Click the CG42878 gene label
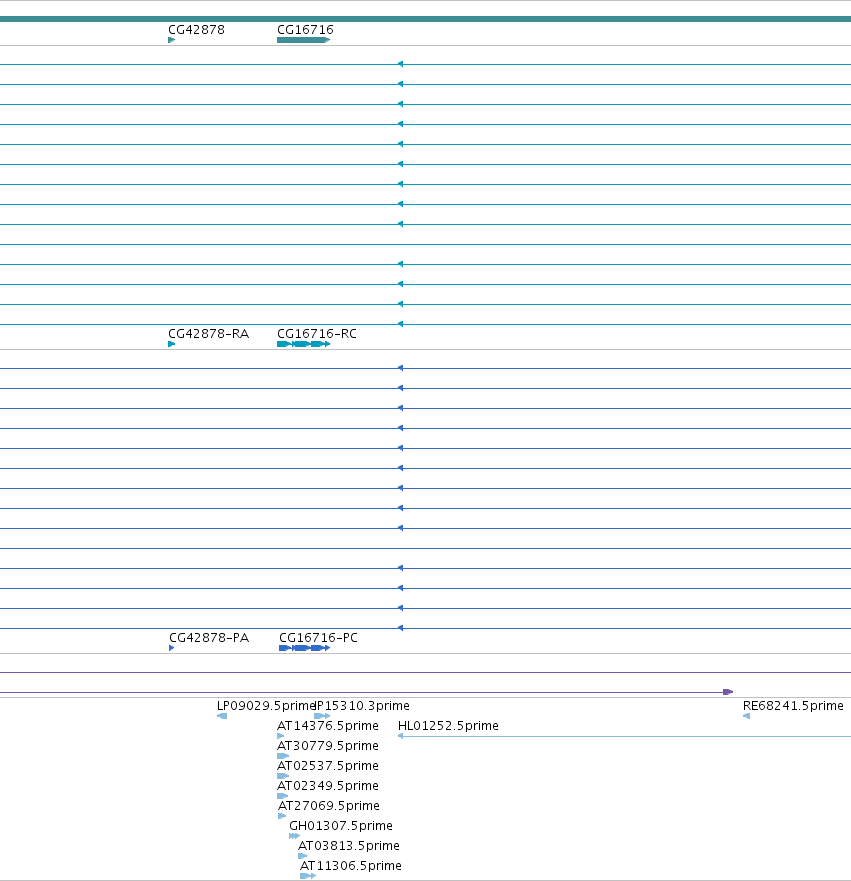 [x=197, y=30]
